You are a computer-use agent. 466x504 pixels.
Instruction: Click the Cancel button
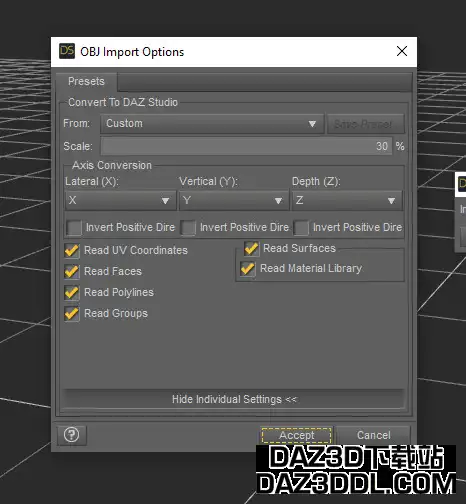click(374, 435)
